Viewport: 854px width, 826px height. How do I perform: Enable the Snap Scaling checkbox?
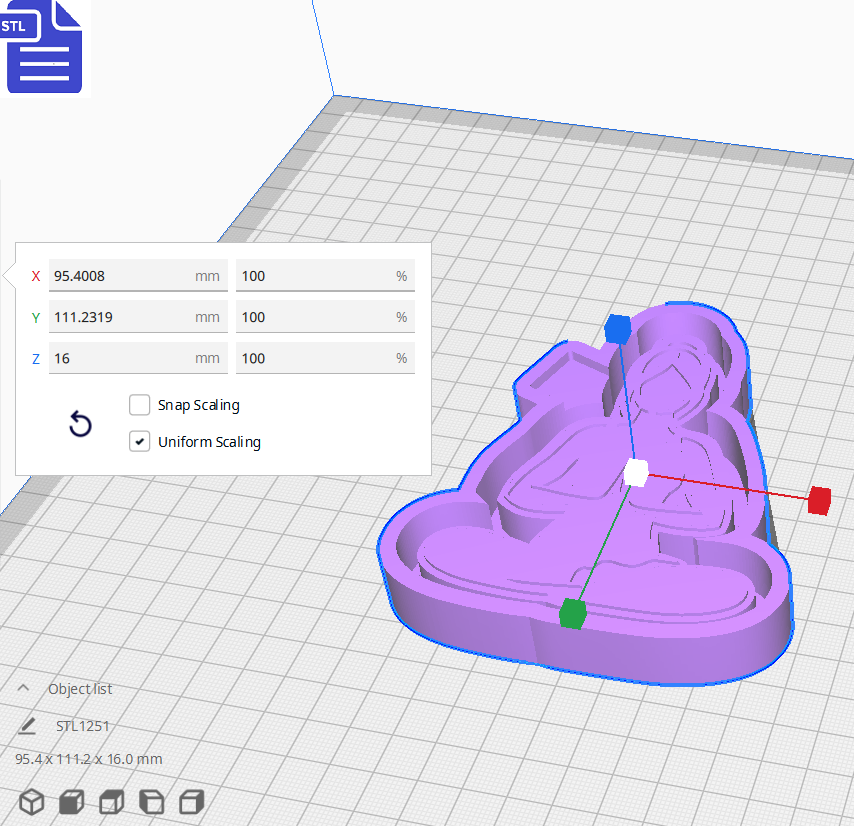(x=139, y=404)
